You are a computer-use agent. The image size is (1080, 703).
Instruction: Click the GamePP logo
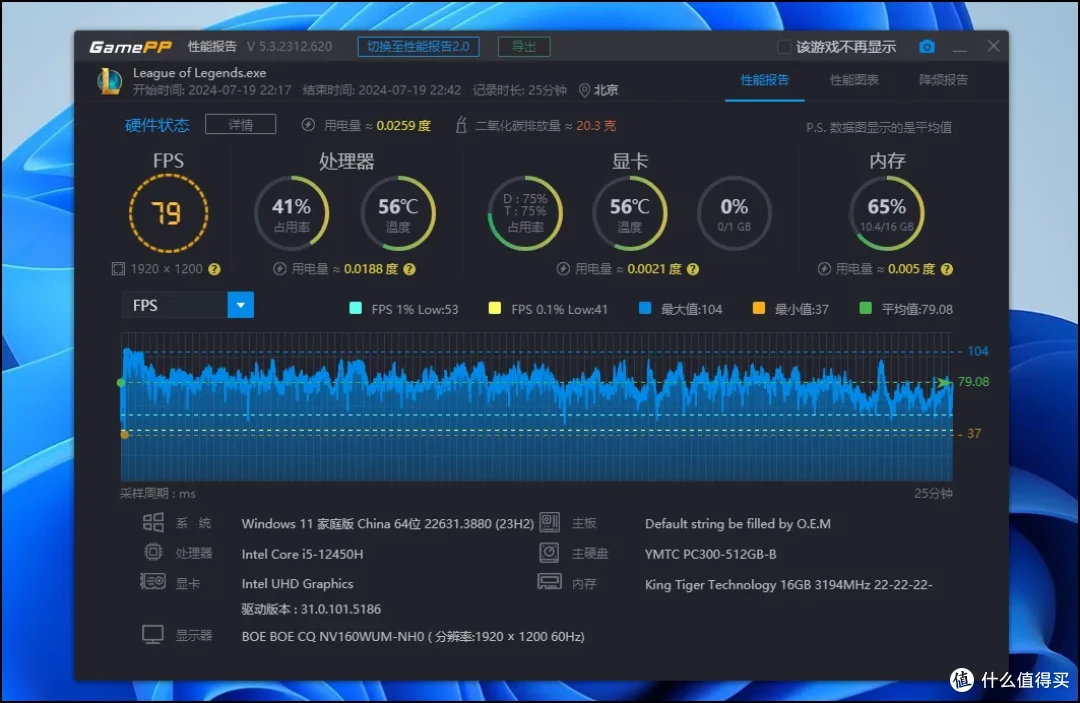click(130, 47)
